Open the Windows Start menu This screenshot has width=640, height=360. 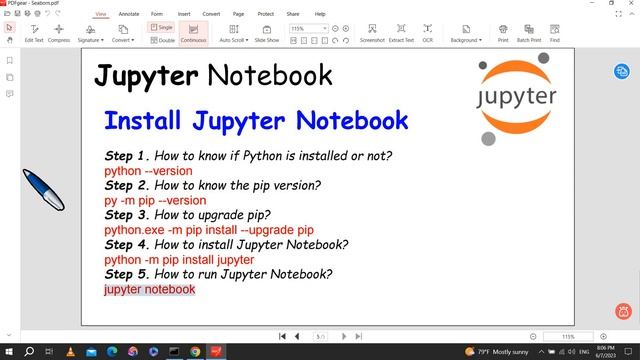(9, 351)
